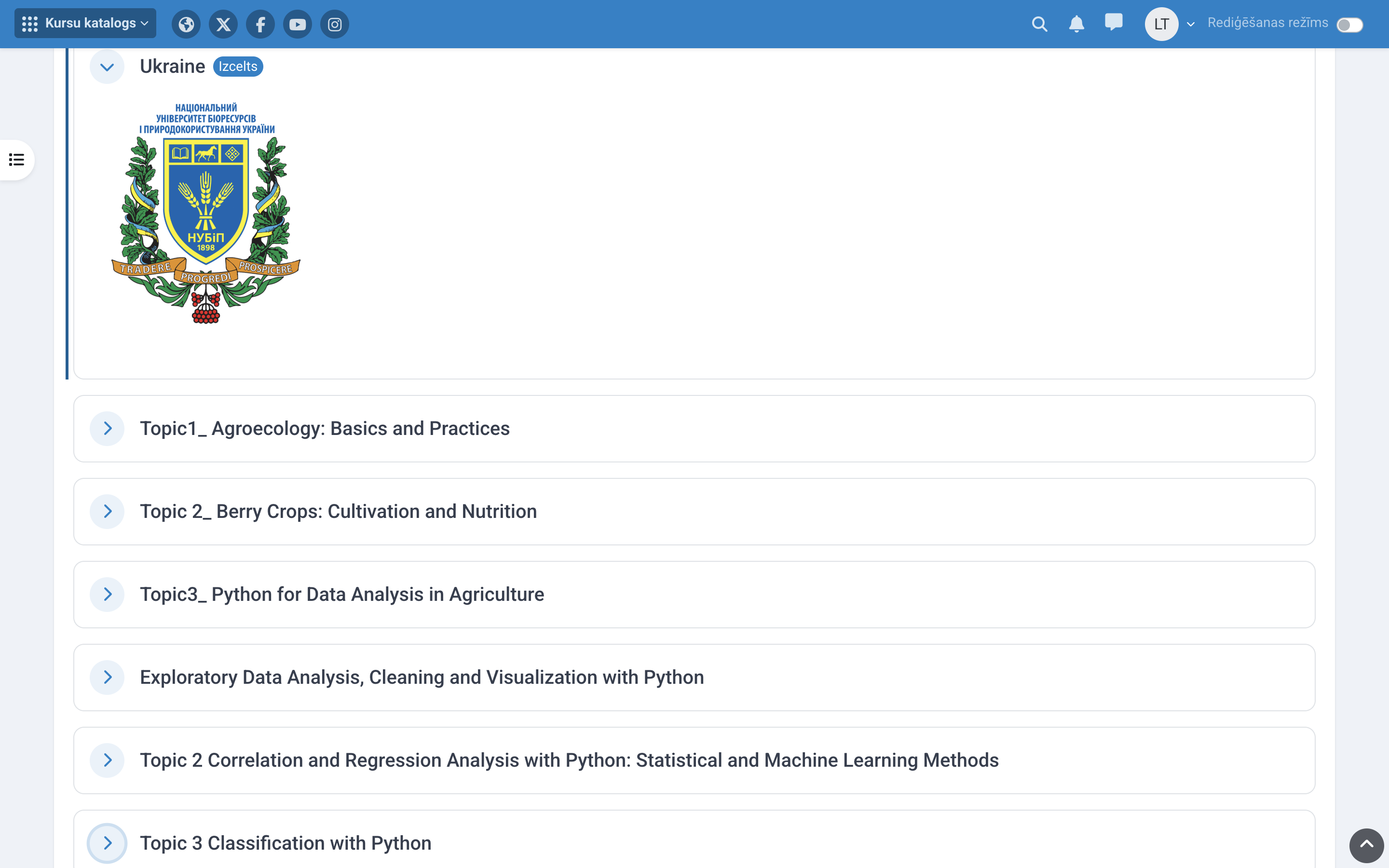Open Exploratory Data Analysis section title
This screenshot has width=1389, height=868.
tap(422, 678)
